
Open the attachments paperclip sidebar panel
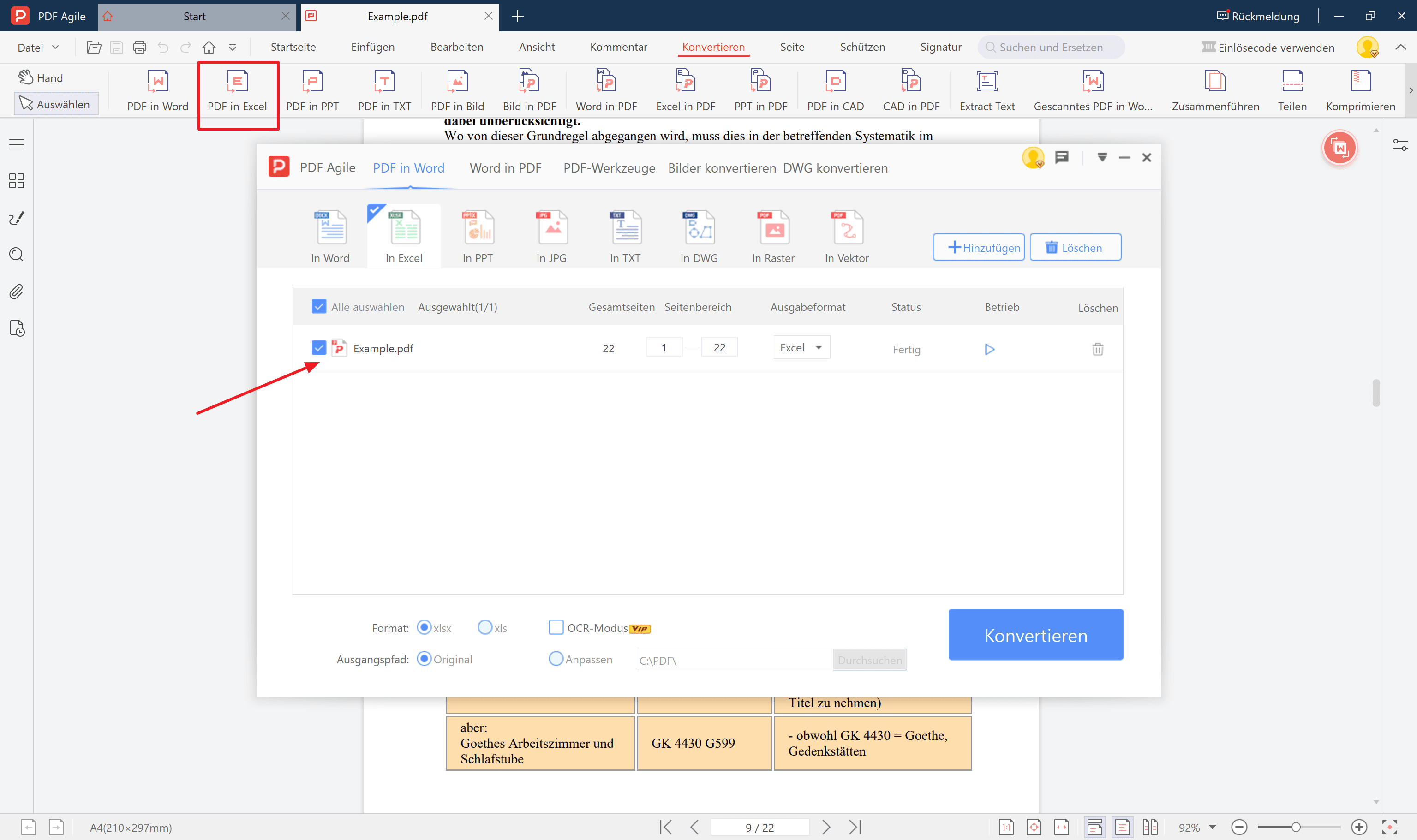point(17,292)
